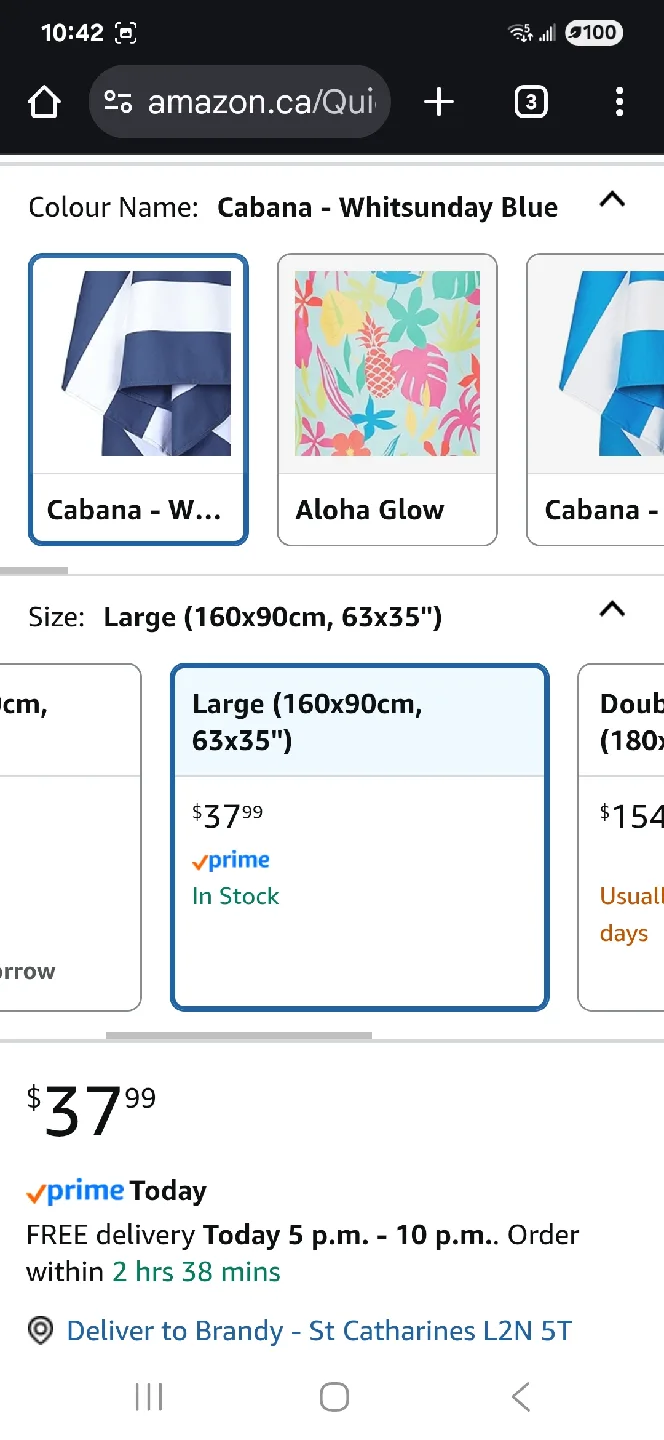Tap the recent apps navigation button

click(x=148, y=1396)
